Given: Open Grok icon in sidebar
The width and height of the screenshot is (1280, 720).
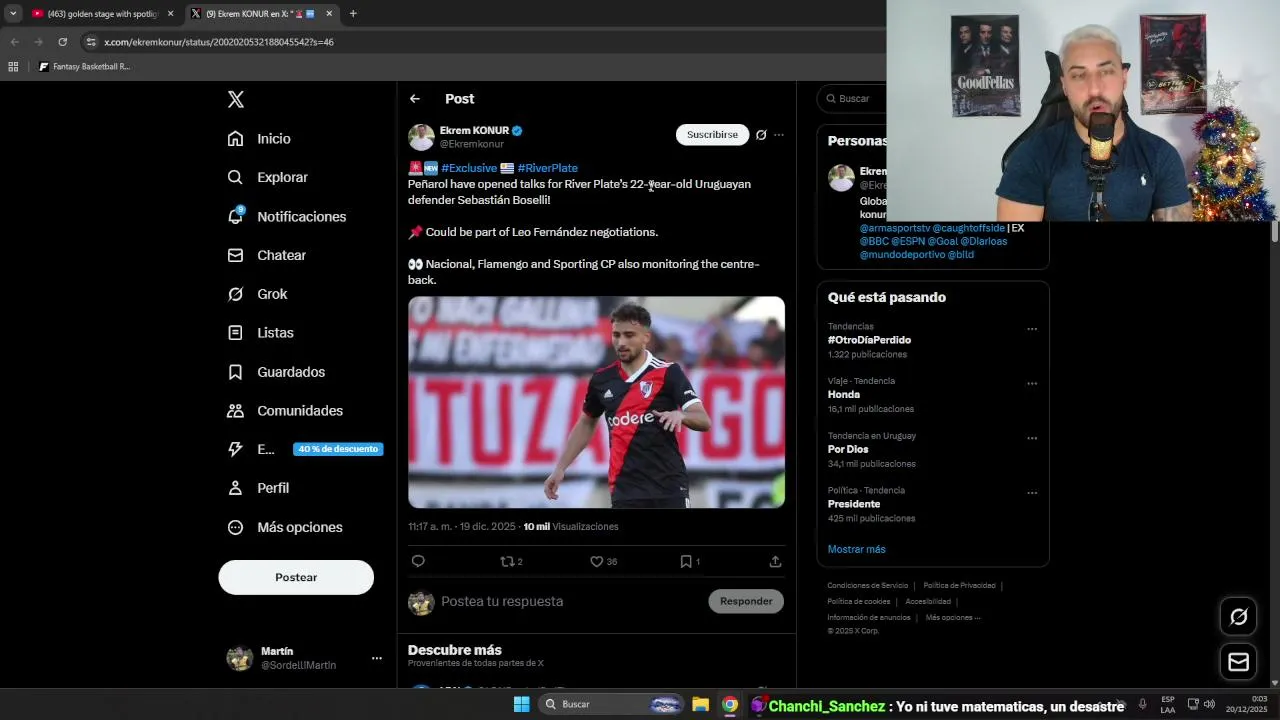Looking at the screenshot, I should (235, 294).
